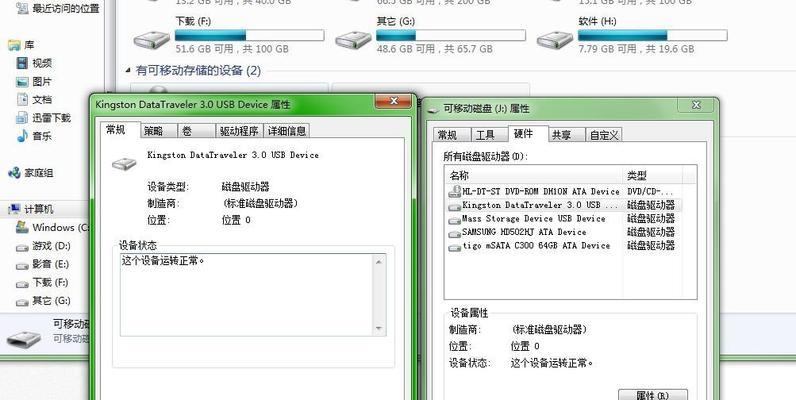Click the 家庭组 homegroup icon
796x400 pixels.
pos(14,173)
